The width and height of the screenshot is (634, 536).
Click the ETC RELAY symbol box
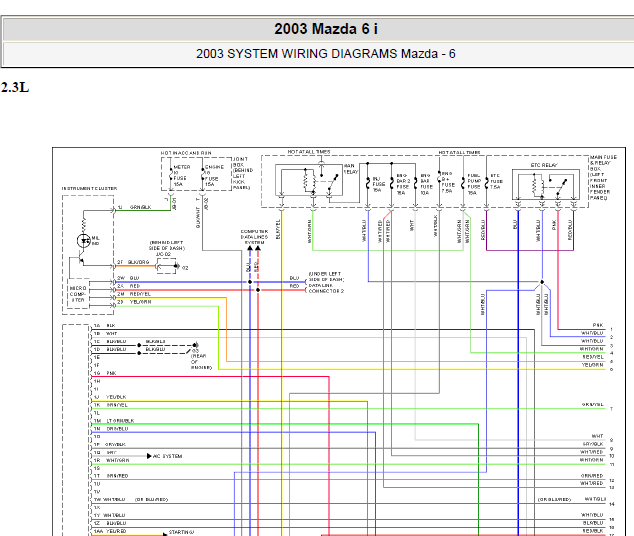[x=544, y=184]
